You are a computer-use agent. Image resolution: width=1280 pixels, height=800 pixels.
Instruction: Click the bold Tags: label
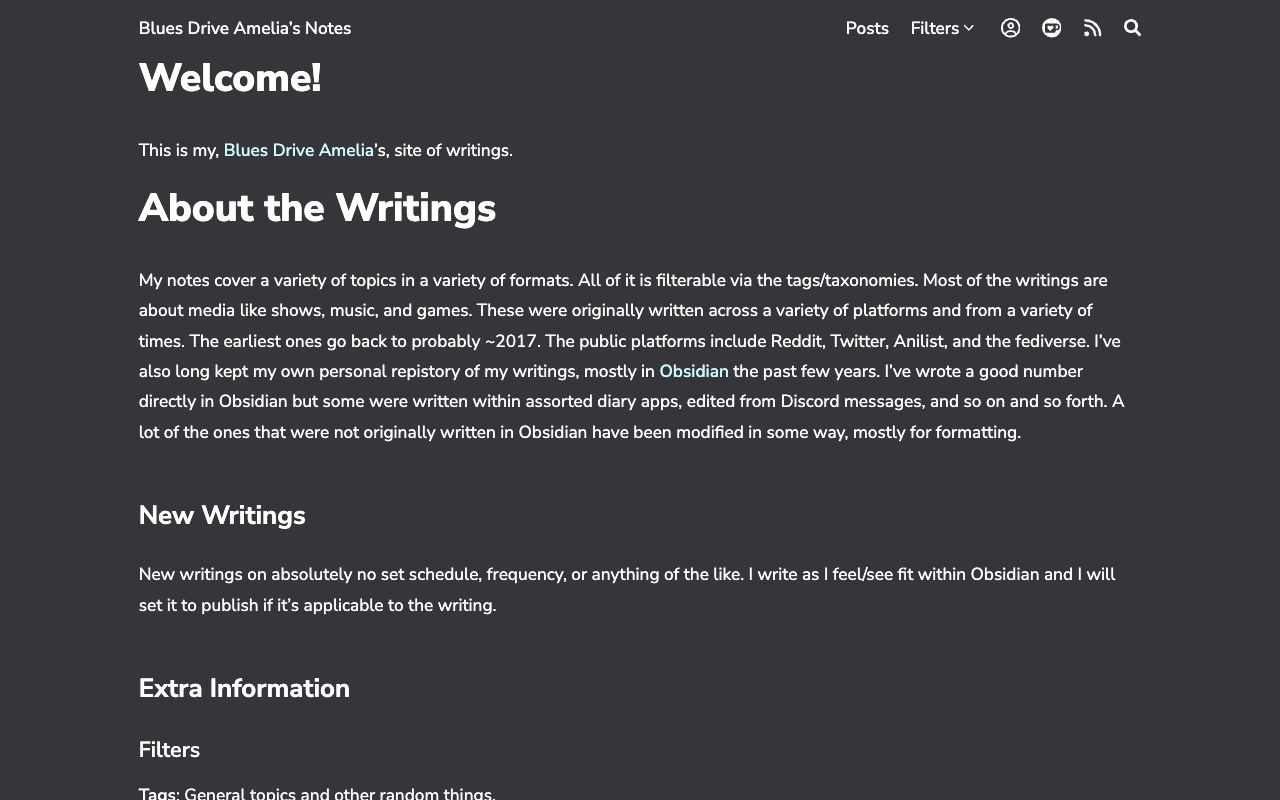click(159, 794)
